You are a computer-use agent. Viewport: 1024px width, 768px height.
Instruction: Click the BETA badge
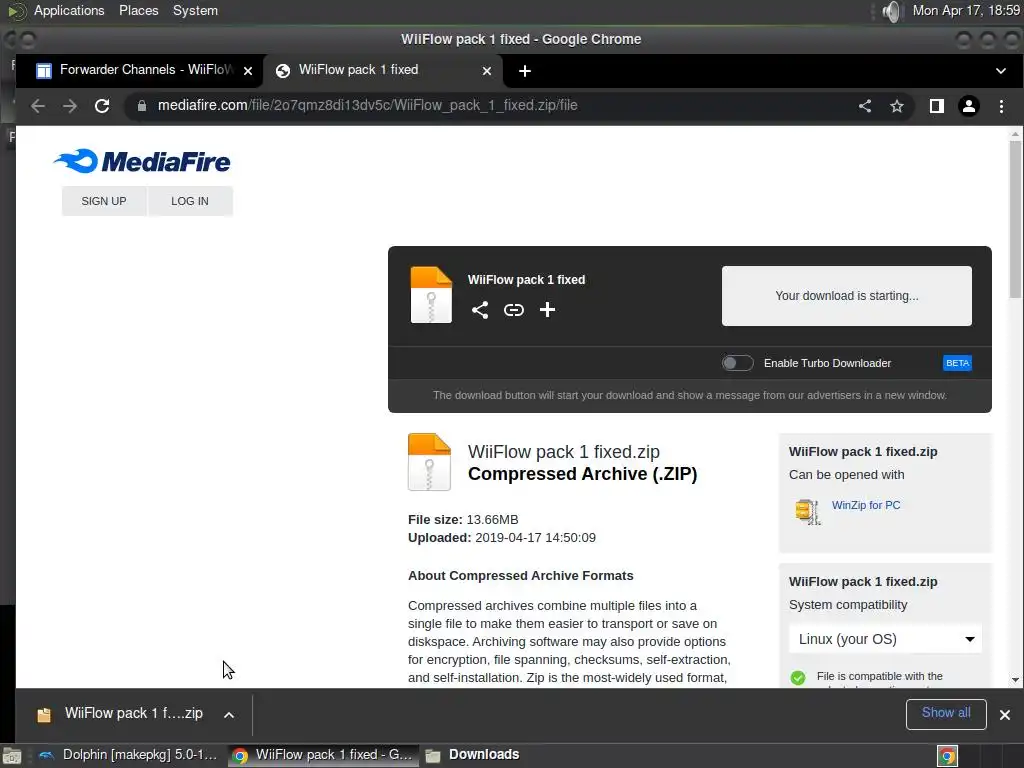click(957, 363)
